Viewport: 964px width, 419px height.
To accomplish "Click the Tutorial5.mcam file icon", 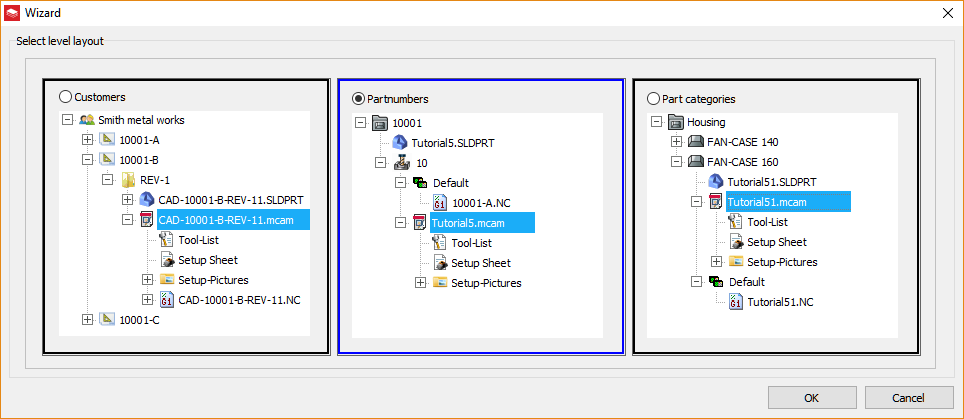I will tap(419, 222).
